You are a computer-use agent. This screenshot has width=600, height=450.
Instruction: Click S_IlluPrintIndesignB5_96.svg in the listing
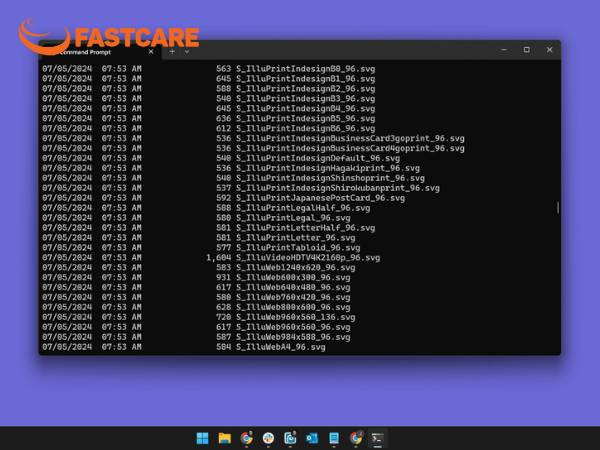pyautogui.click(x=305, y=119)
